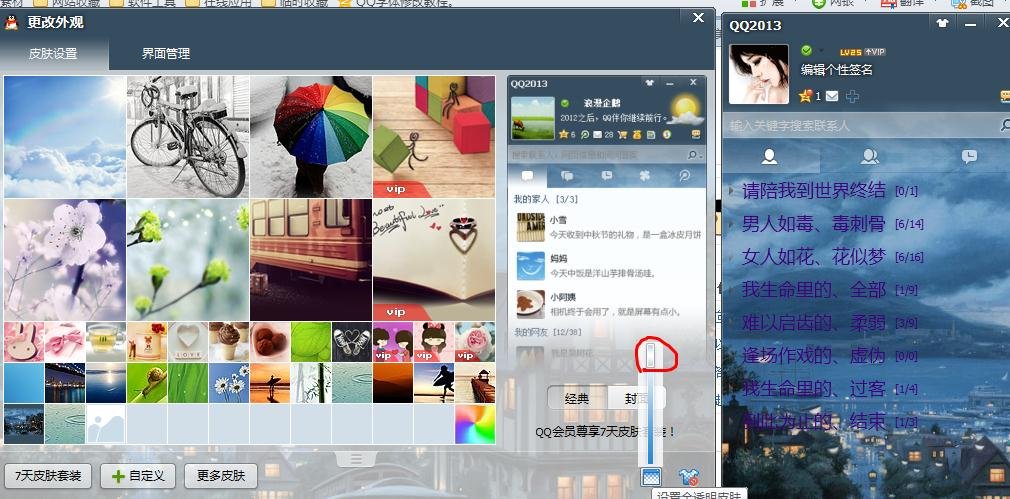Open QZone star icon in QQ2013 window
The width and height of the screenshot is (1010, 499).
(x=805, y=96)
